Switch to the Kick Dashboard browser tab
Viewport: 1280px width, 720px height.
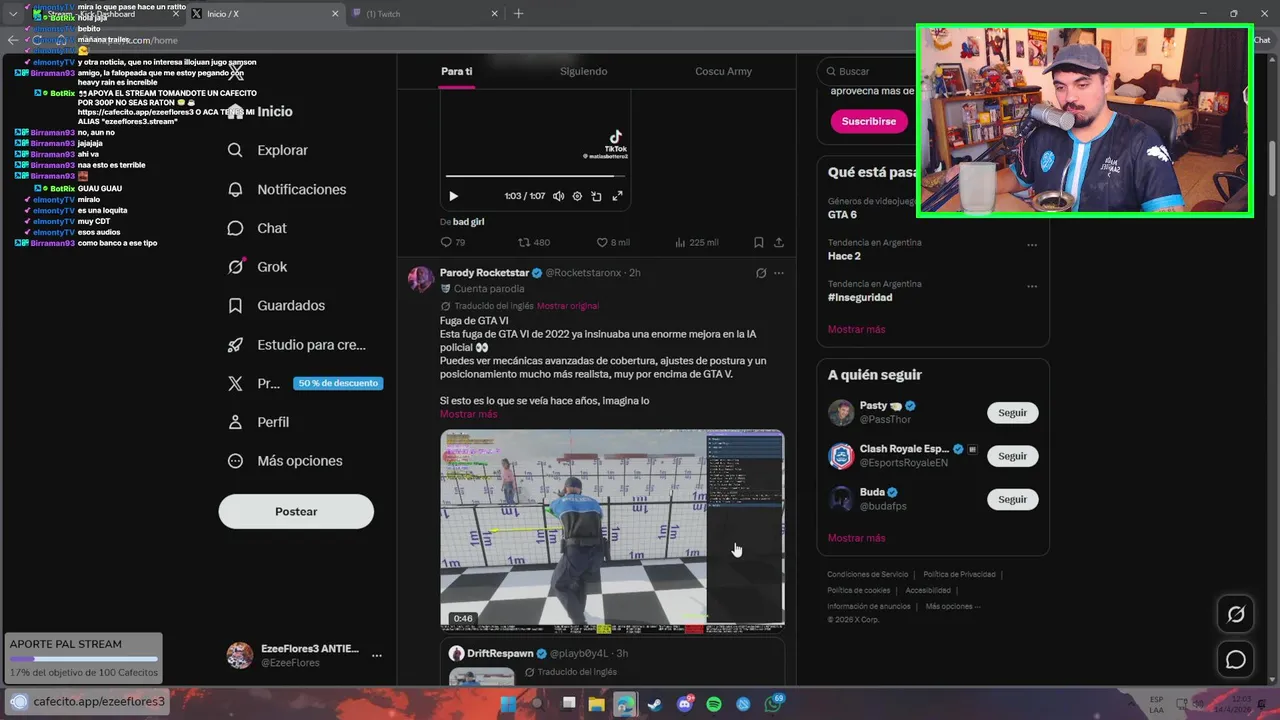tap(105, 14)
